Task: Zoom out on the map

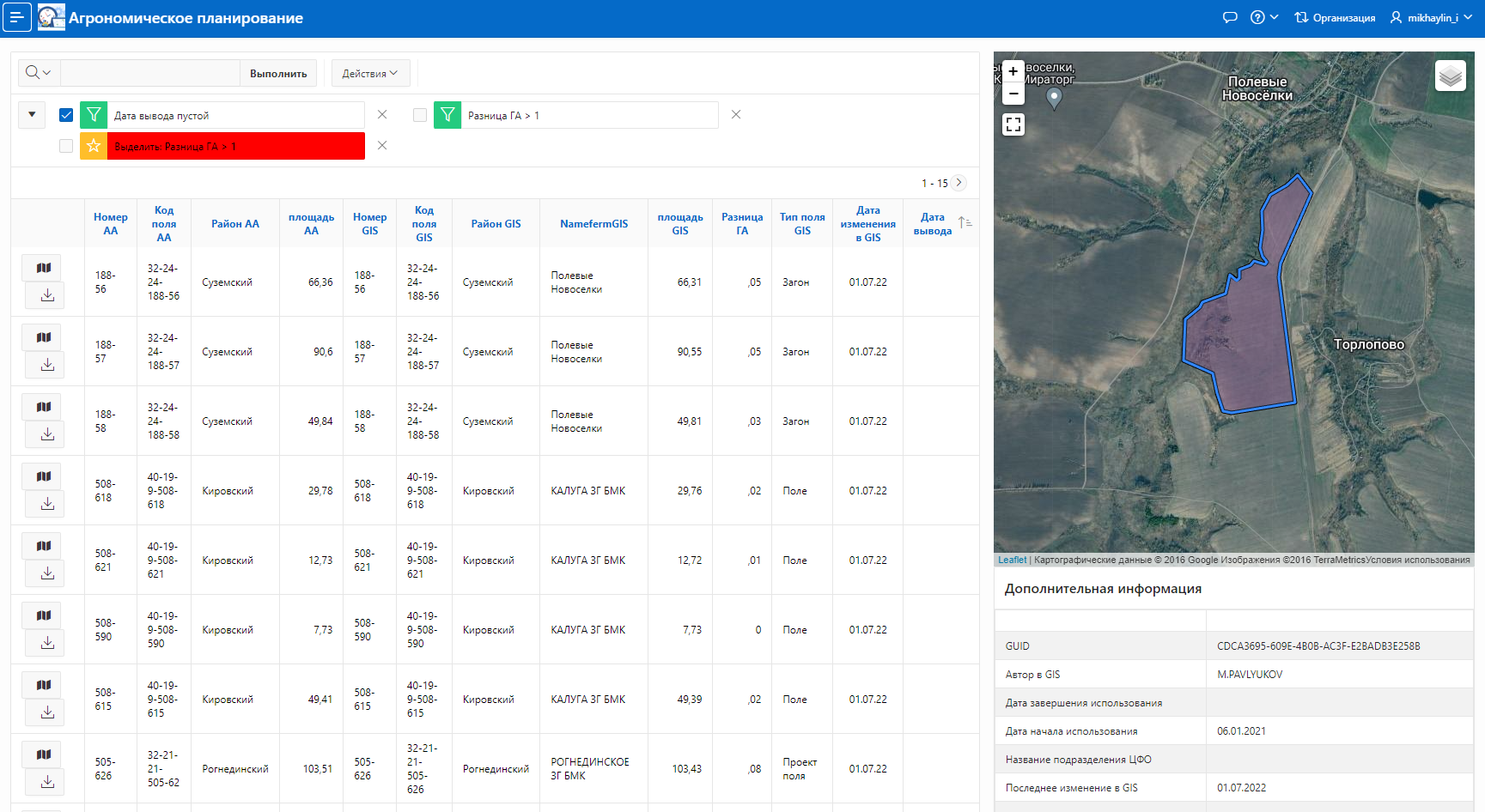Action: click(1013, 94)
